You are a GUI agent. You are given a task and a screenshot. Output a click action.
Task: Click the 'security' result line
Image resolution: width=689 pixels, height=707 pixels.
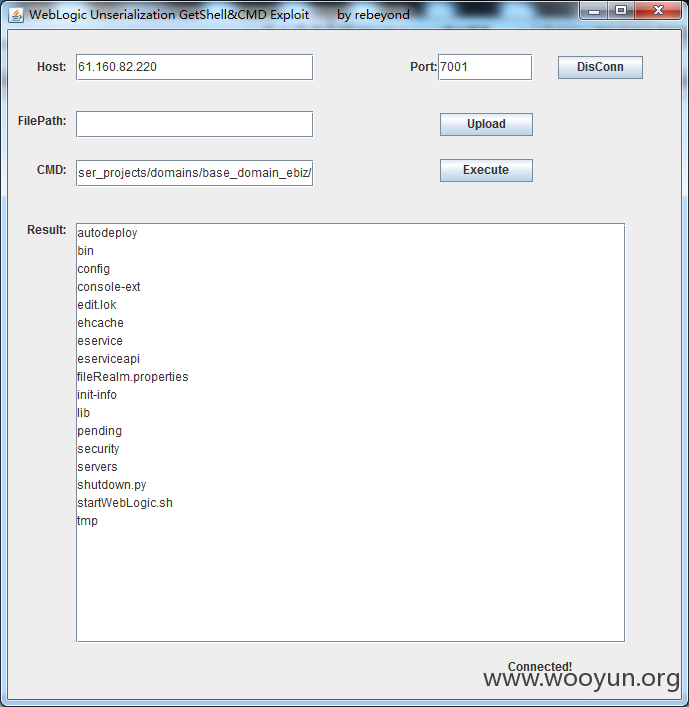[98, 449]
